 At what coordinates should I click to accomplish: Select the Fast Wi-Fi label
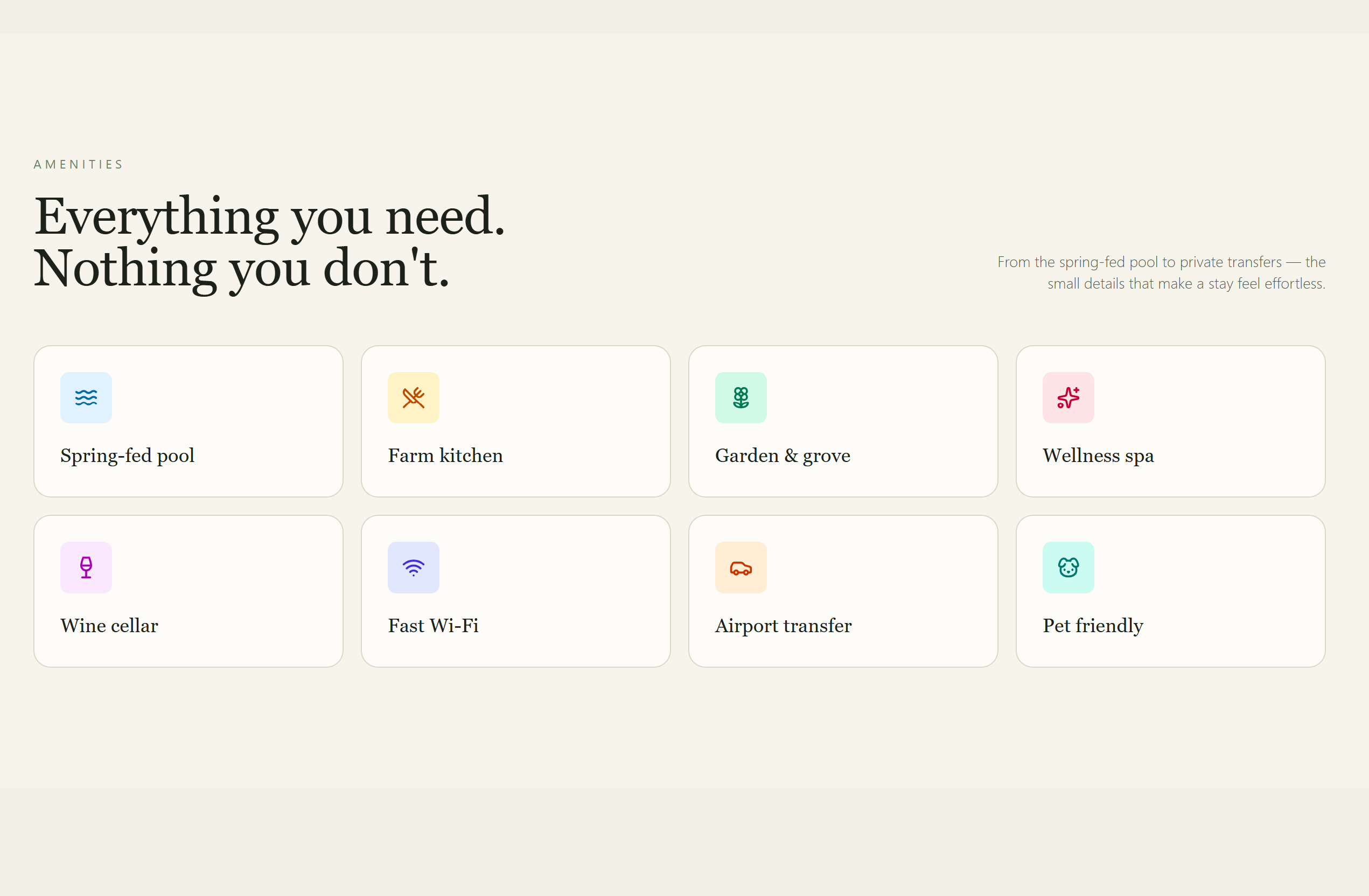point(433,625)
